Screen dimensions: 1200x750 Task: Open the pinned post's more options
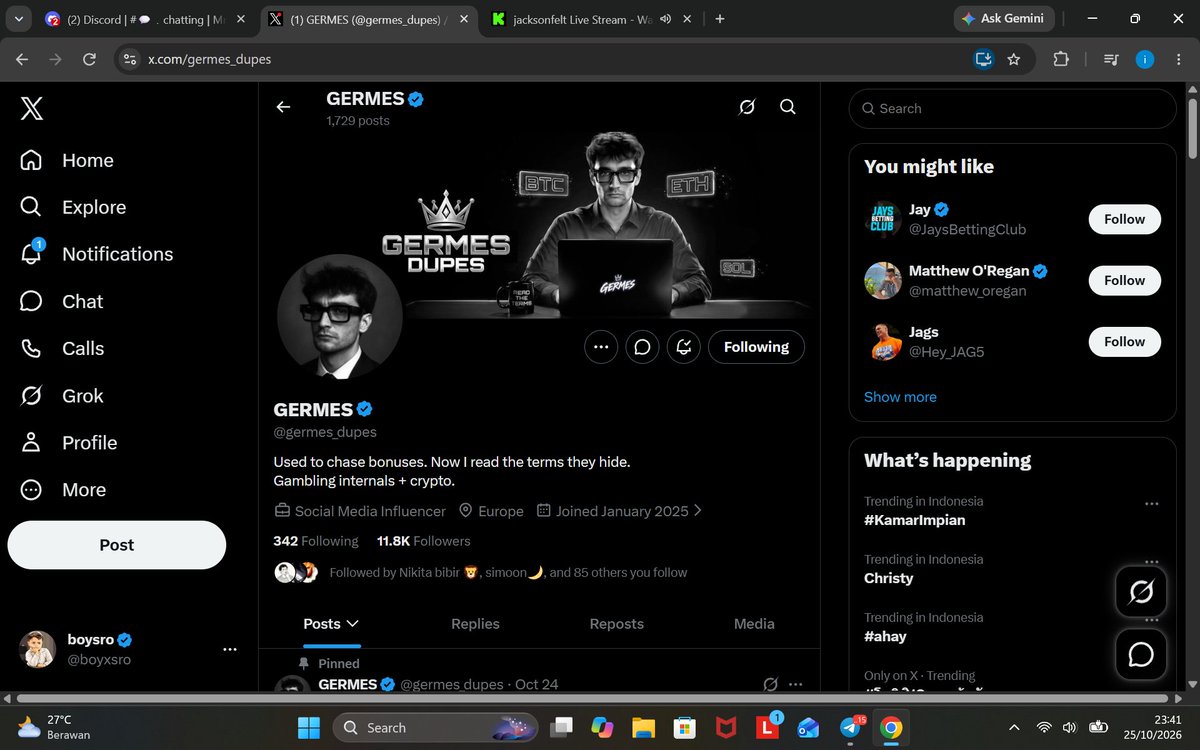[796, 685]
